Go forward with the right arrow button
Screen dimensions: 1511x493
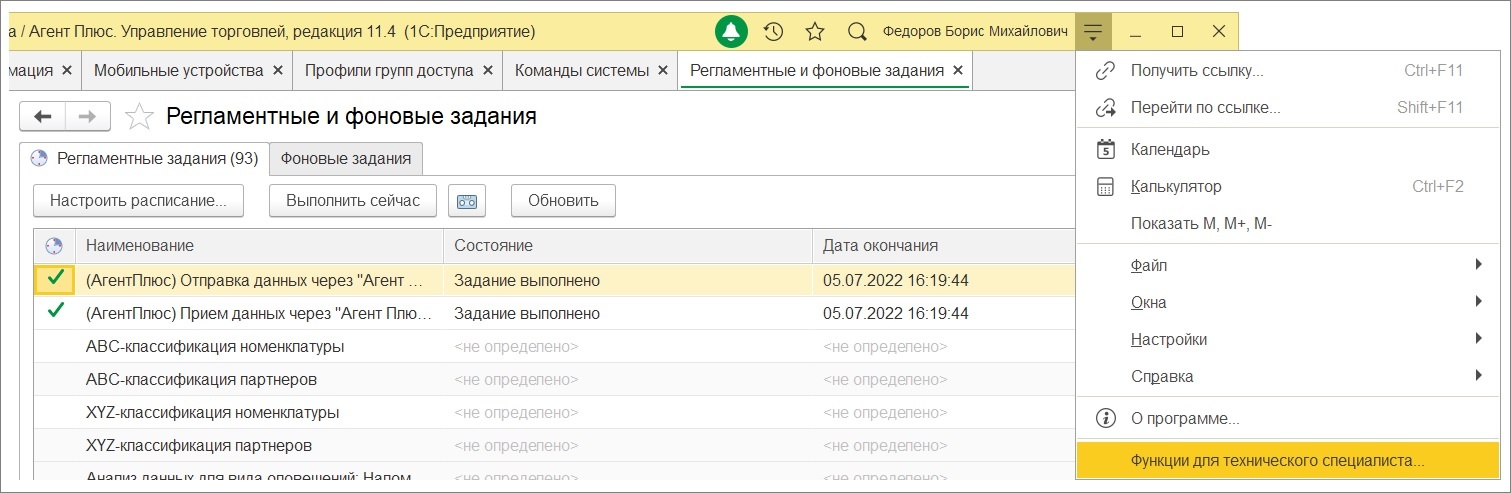point(88,116)
